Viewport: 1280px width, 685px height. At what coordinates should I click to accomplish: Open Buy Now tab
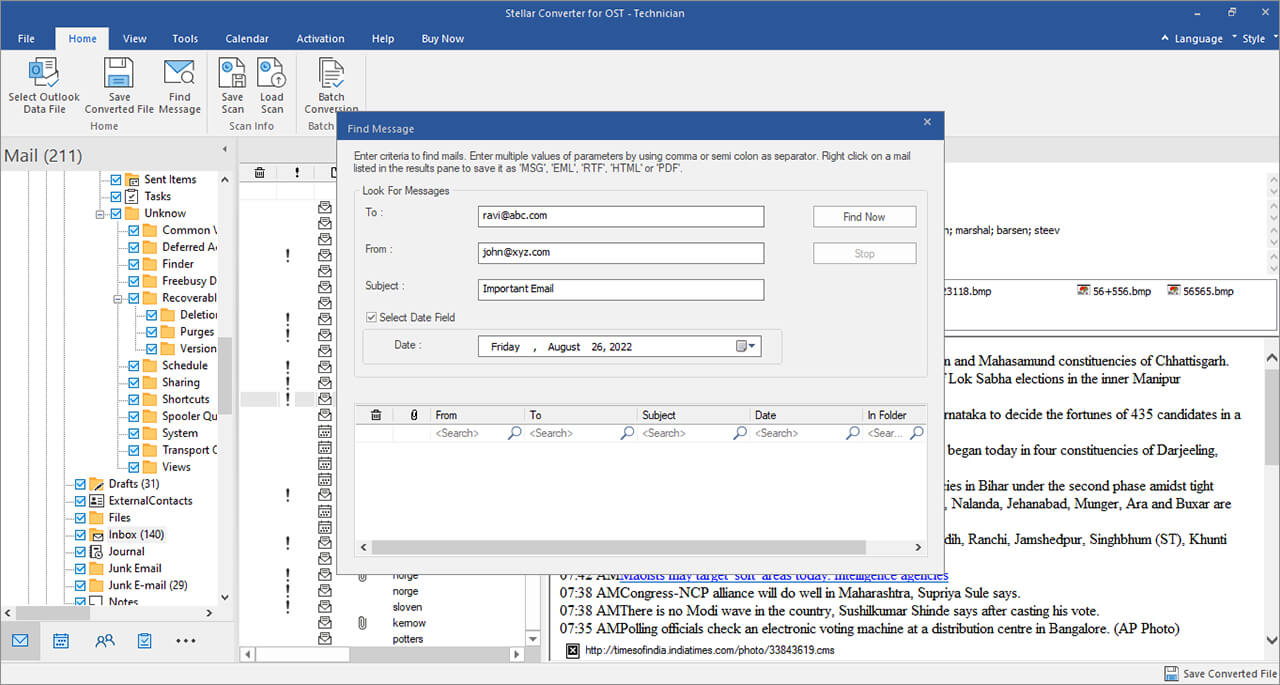pos(443,39)
